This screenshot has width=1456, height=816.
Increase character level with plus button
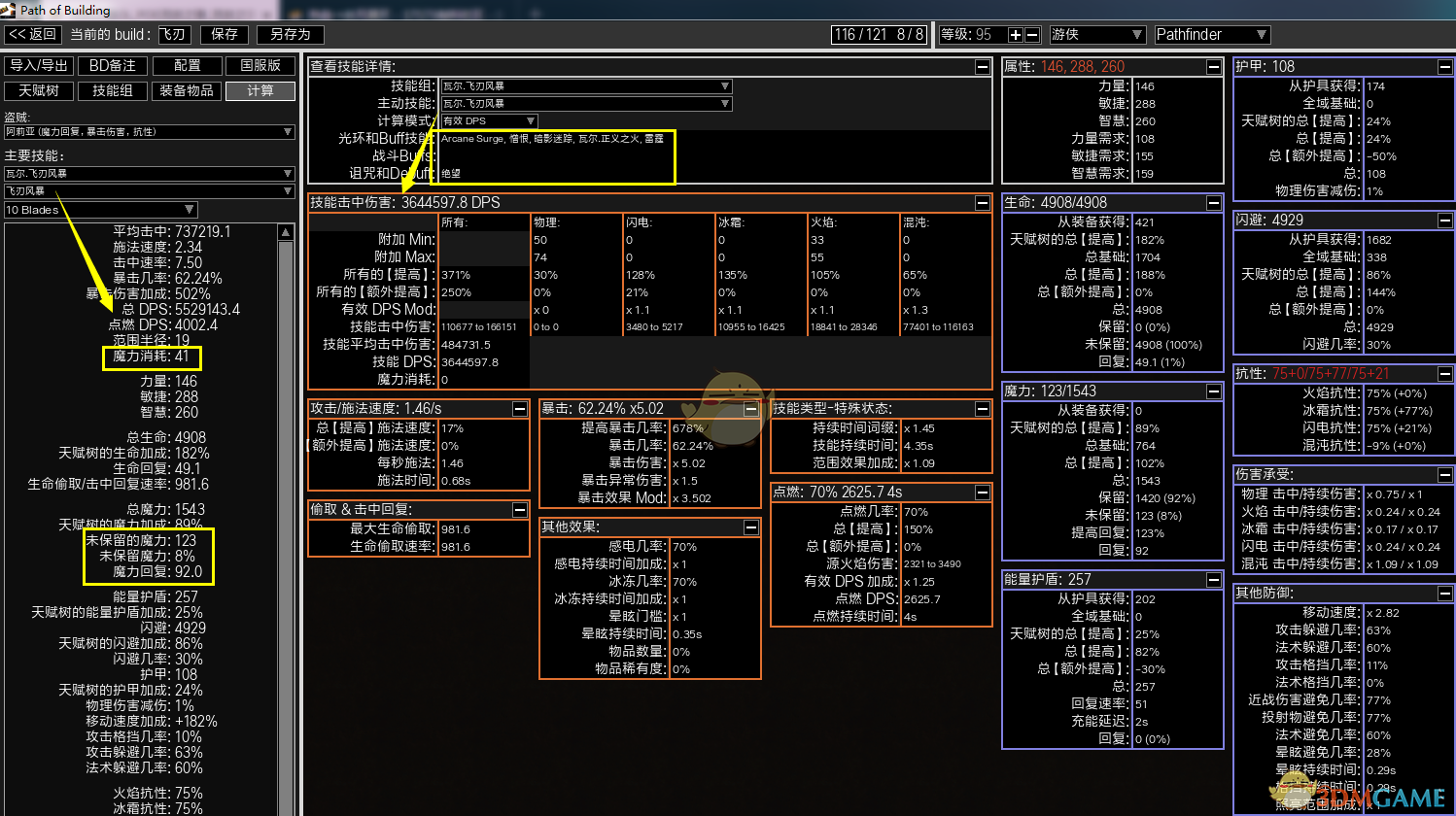click(x=1016, y=35)
